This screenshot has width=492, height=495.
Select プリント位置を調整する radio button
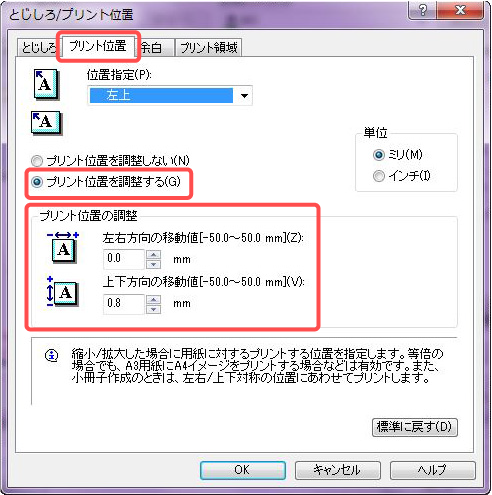coord(37,182)
